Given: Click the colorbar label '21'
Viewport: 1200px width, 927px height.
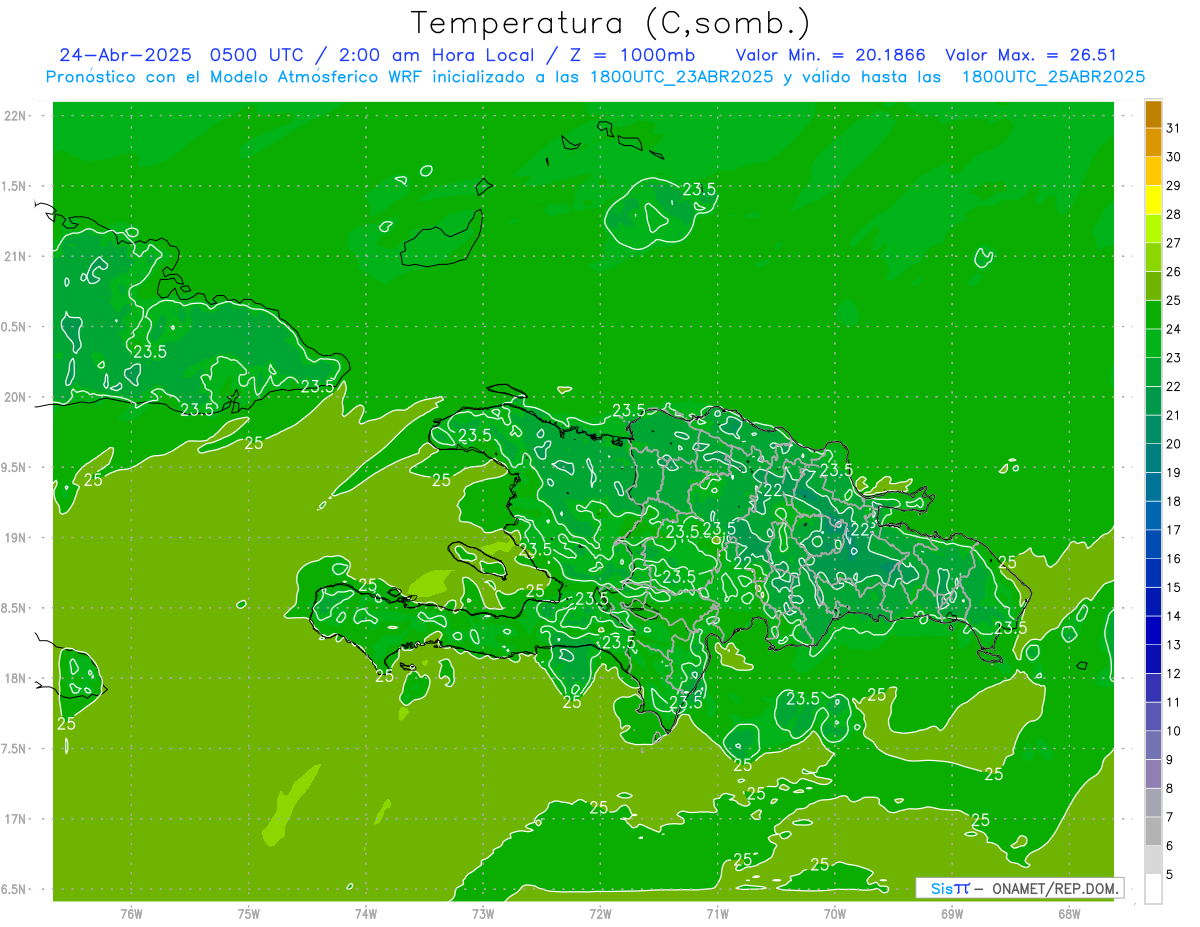Looking at the screenshot, I should coord(1173,415).
